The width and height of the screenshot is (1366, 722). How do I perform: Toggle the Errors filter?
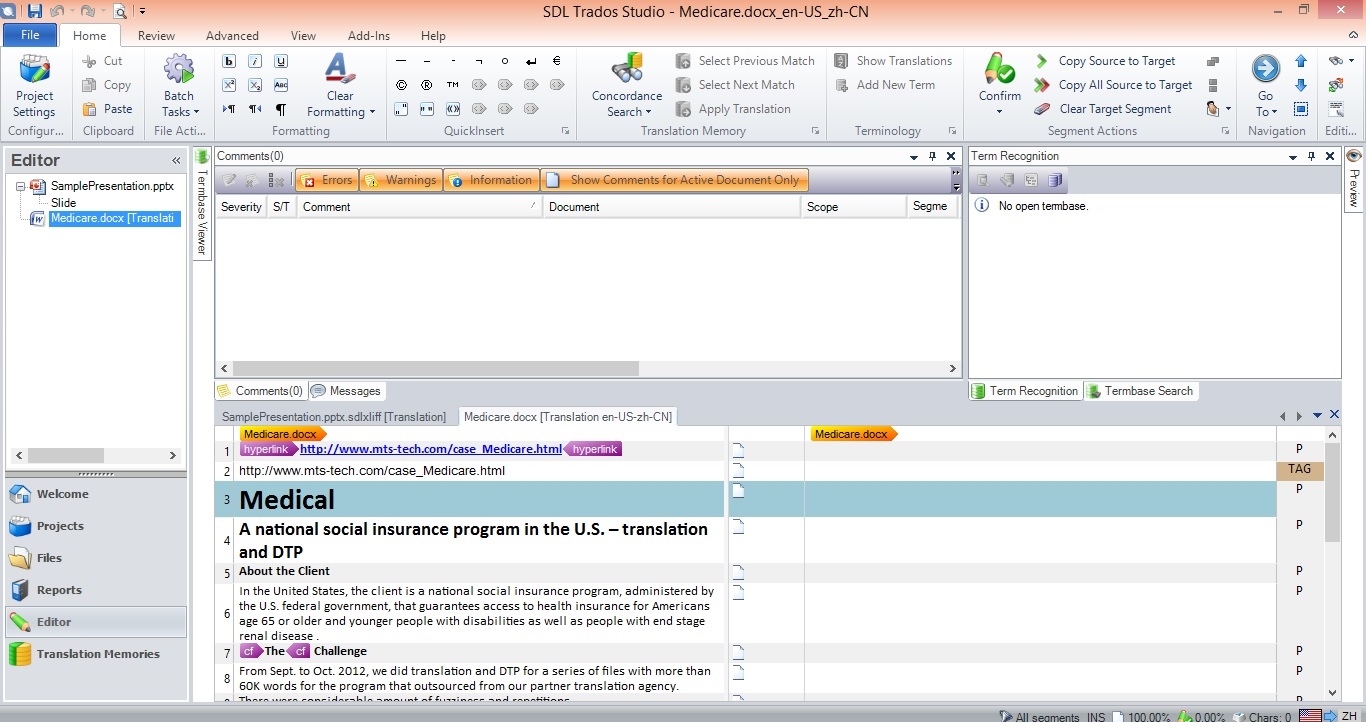coord(327,180)
